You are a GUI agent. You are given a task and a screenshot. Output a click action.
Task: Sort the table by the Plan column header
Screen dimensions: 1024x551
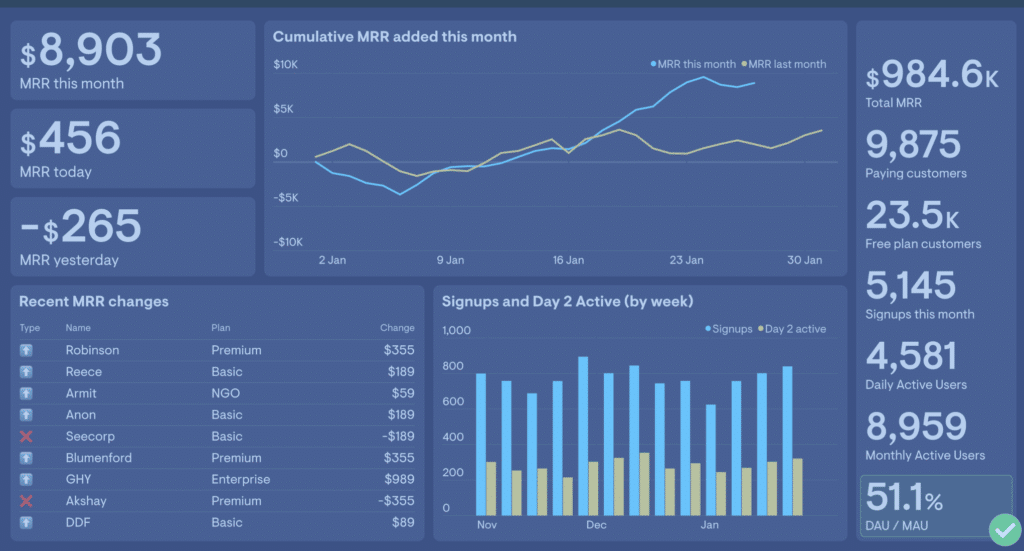[221, 328]
